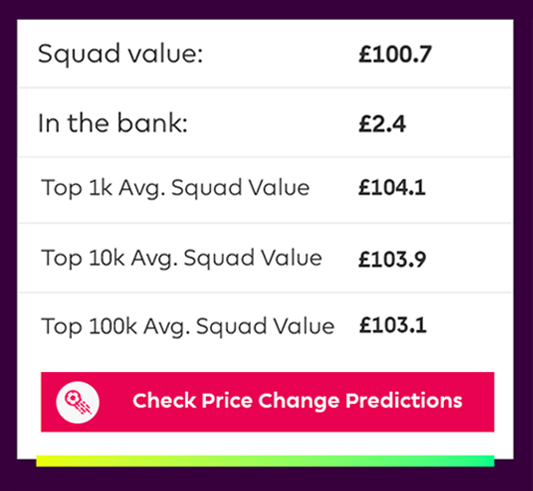The height and width of the screenshot is (491, 533).
Task: Click the £2.4 bank balance
Action: pos(382,124)
